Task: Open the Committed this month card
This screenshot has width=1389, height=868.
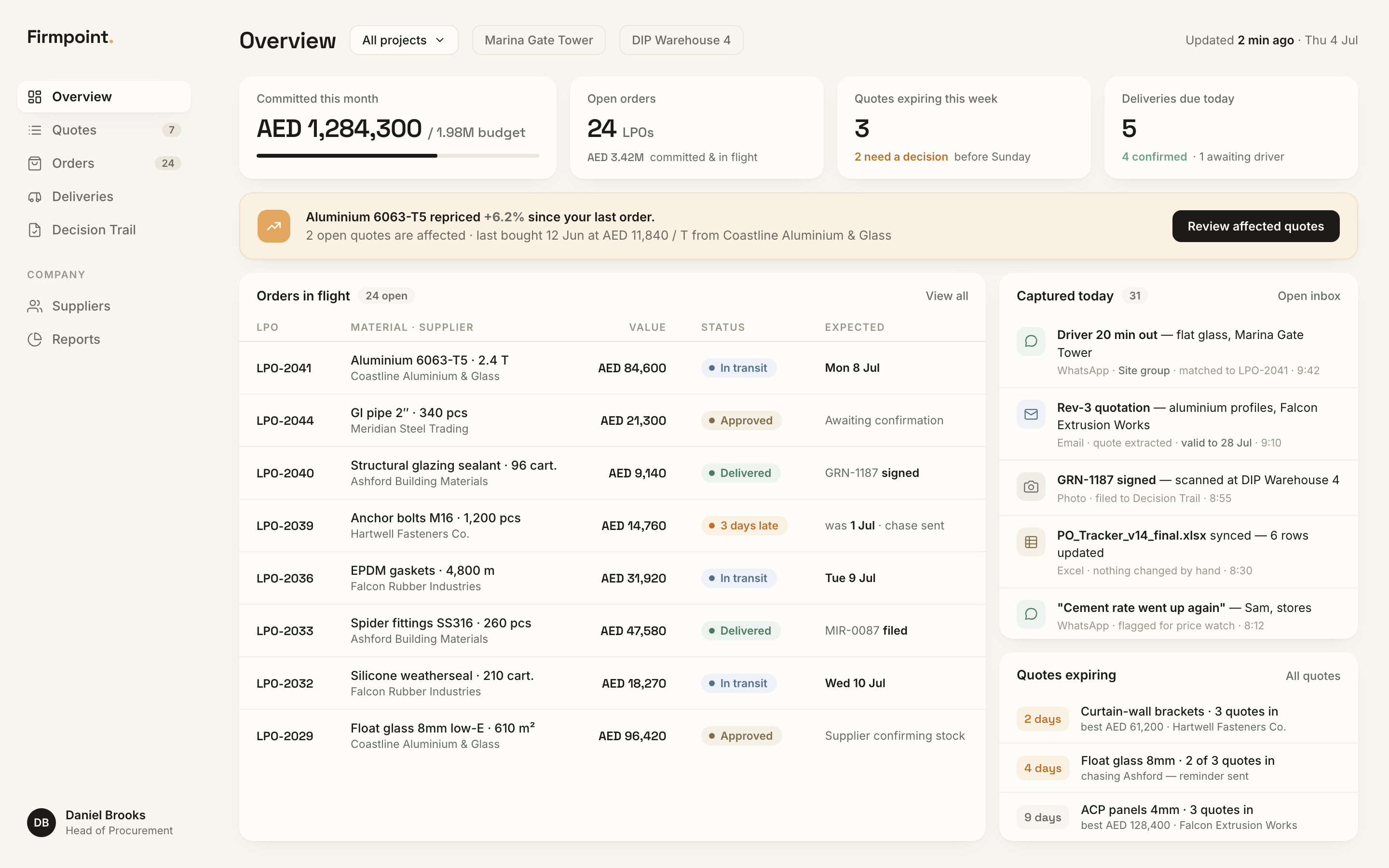Action: [398, 127]
